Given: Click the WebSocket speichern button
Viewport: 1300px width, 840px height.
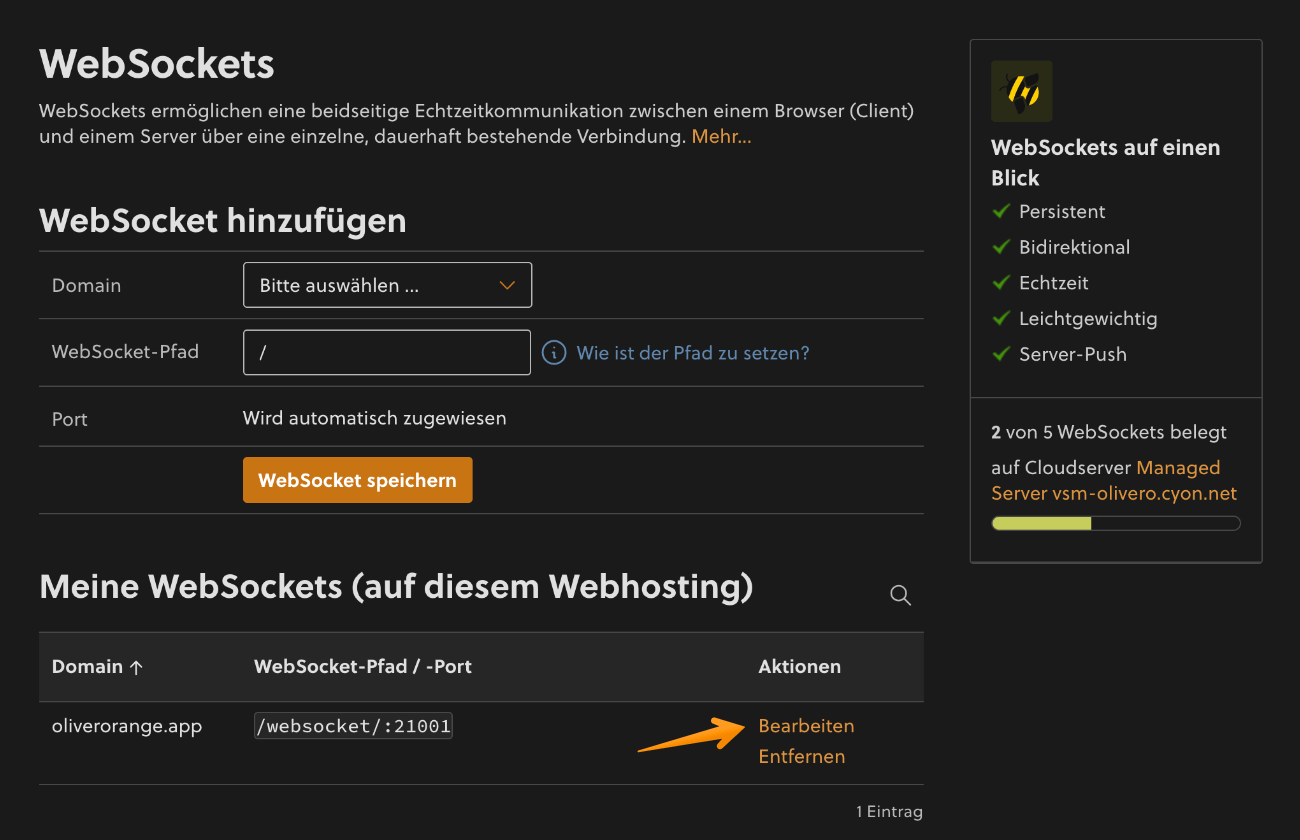Looking at the screenshot, I should click(357, 480).
